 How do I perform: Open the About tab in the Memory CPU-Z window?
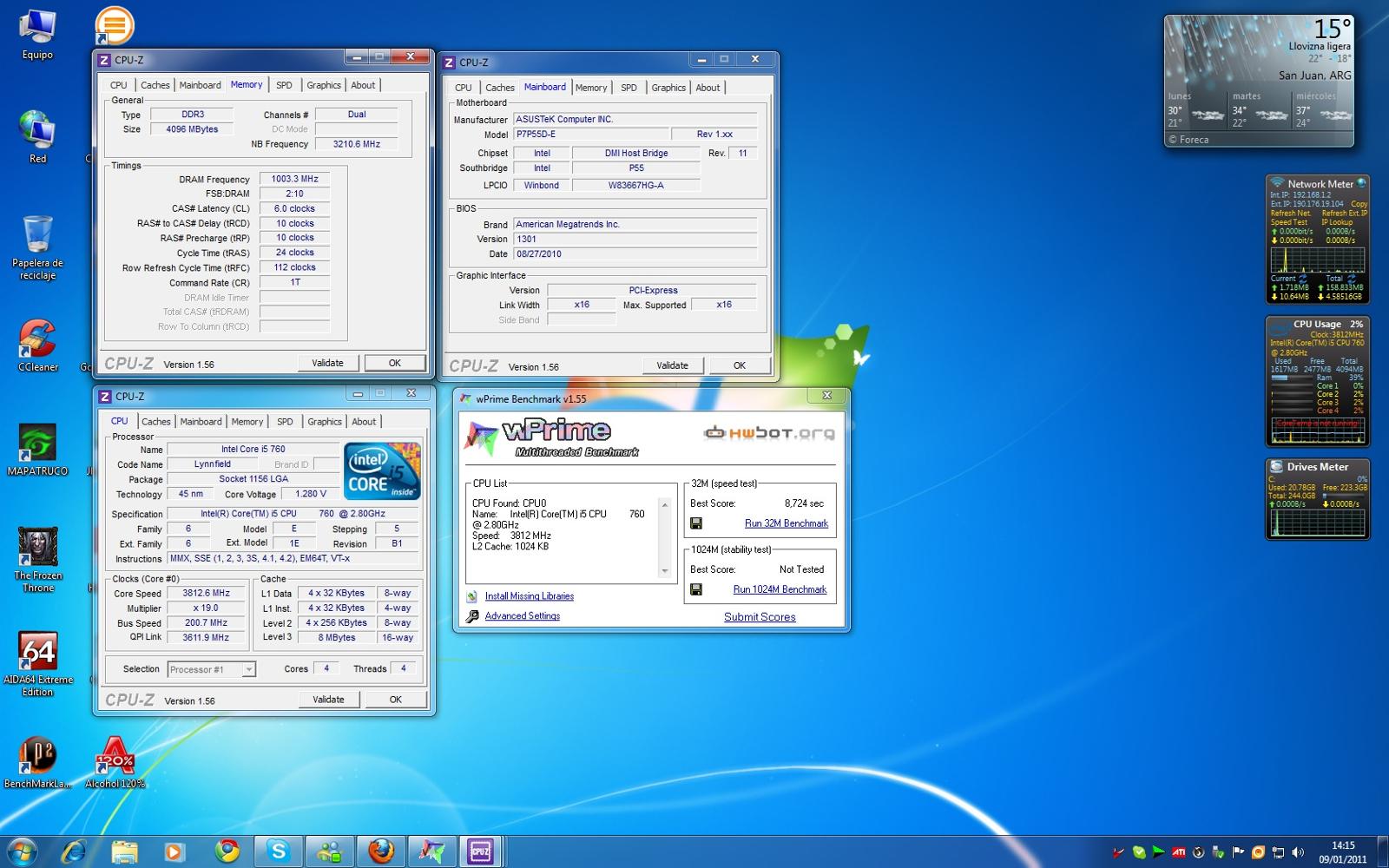[363, 85]
